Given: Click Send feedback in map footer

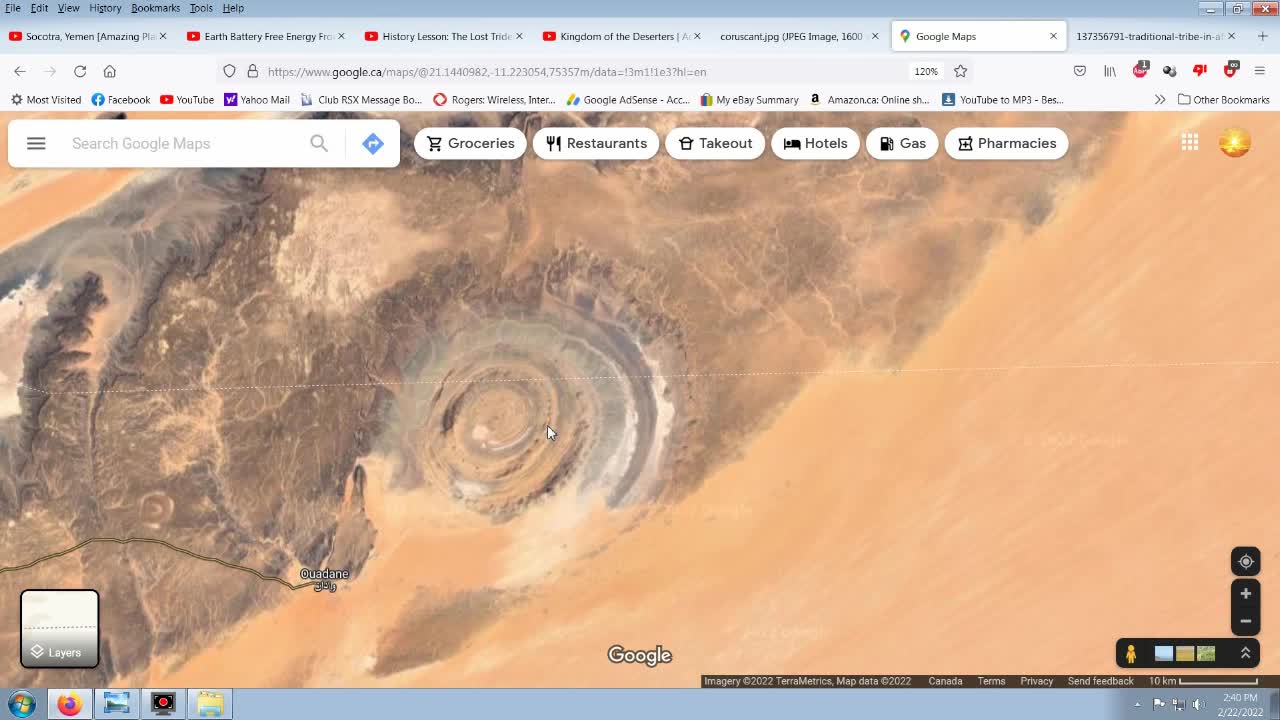Looking at the screenshot, I should pyautogui.click(x=1100, y=681).
